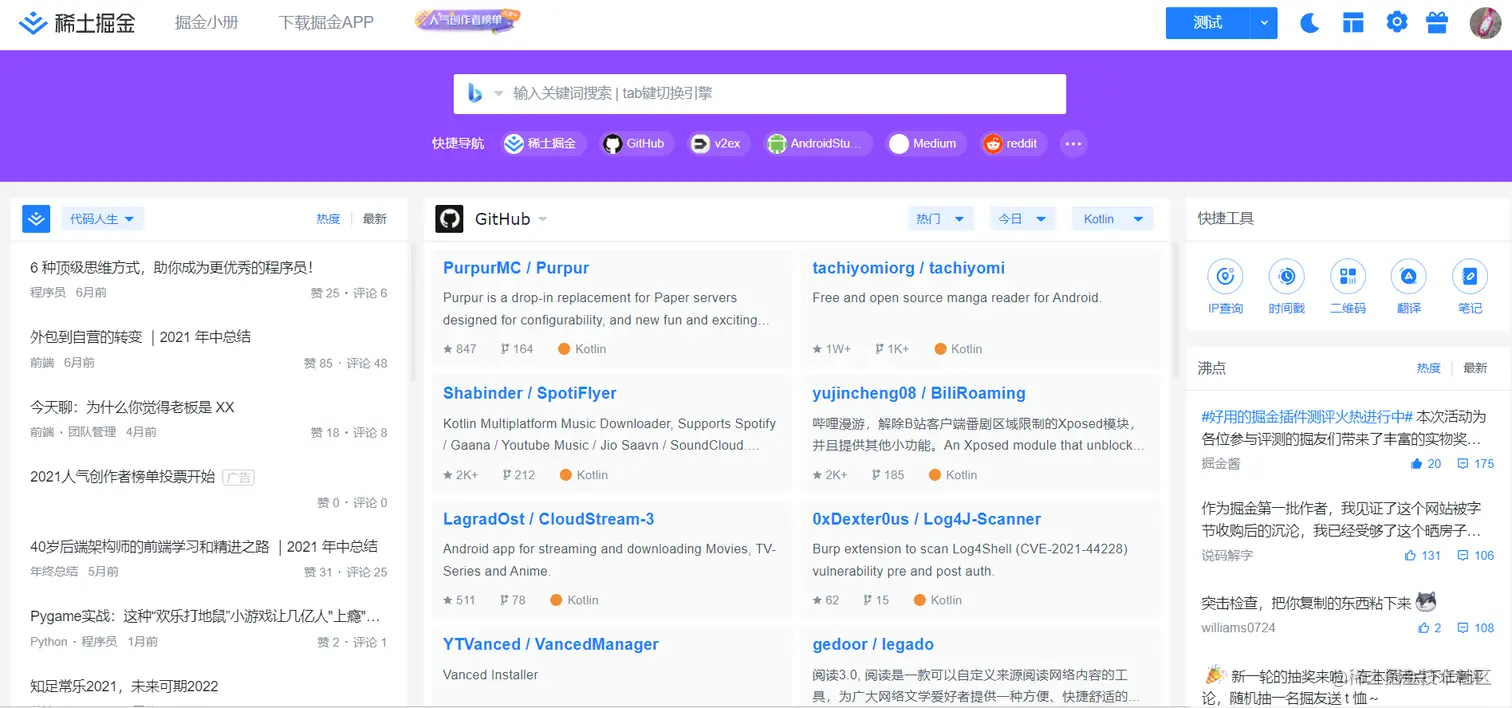The width and height of the screenshot is (1512, 708).
Task: Open the 时间戳 tool
Action: coord(1287,287)
